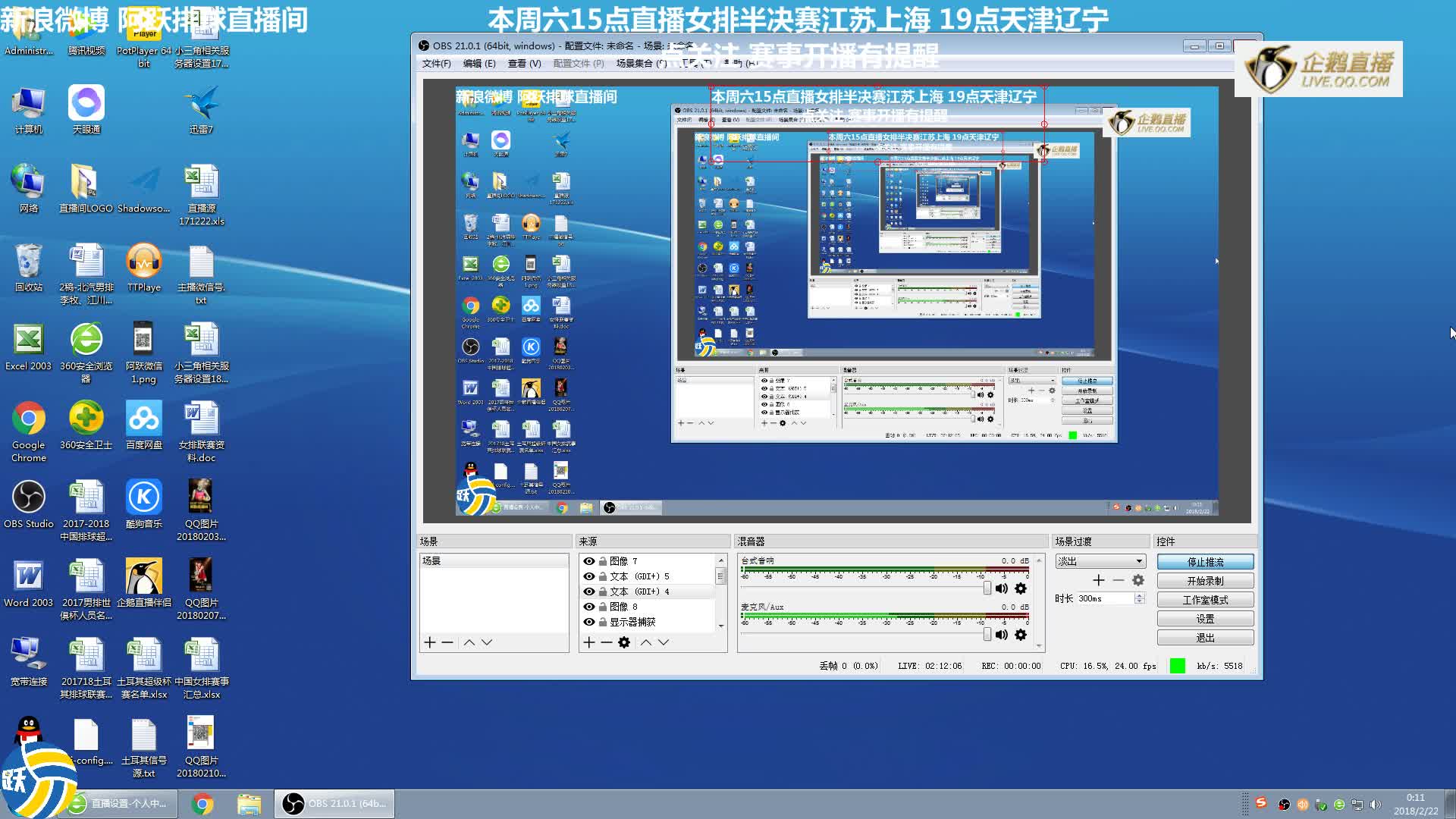Click the 开始录制 button
The image size is (1456, 819).
coord(1205,581)
